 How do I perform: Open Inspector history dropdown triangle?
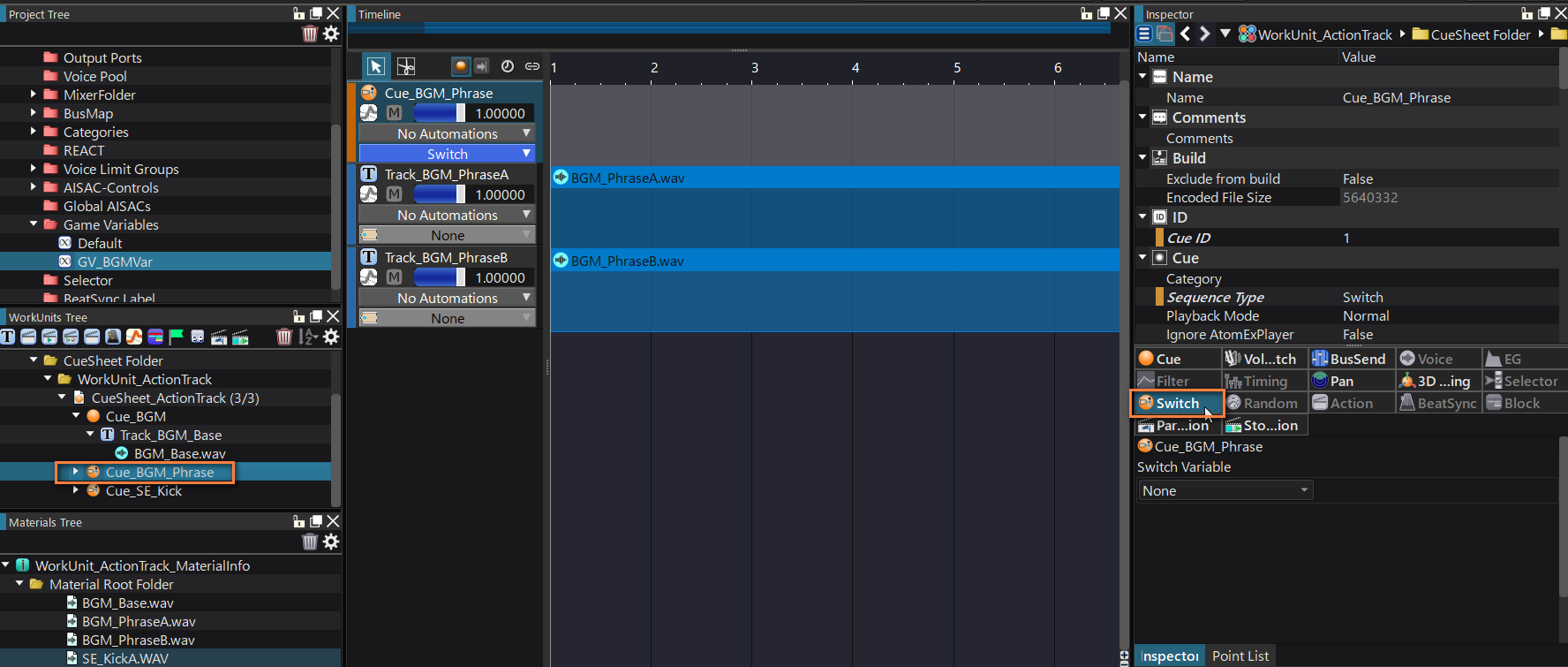1225,34
